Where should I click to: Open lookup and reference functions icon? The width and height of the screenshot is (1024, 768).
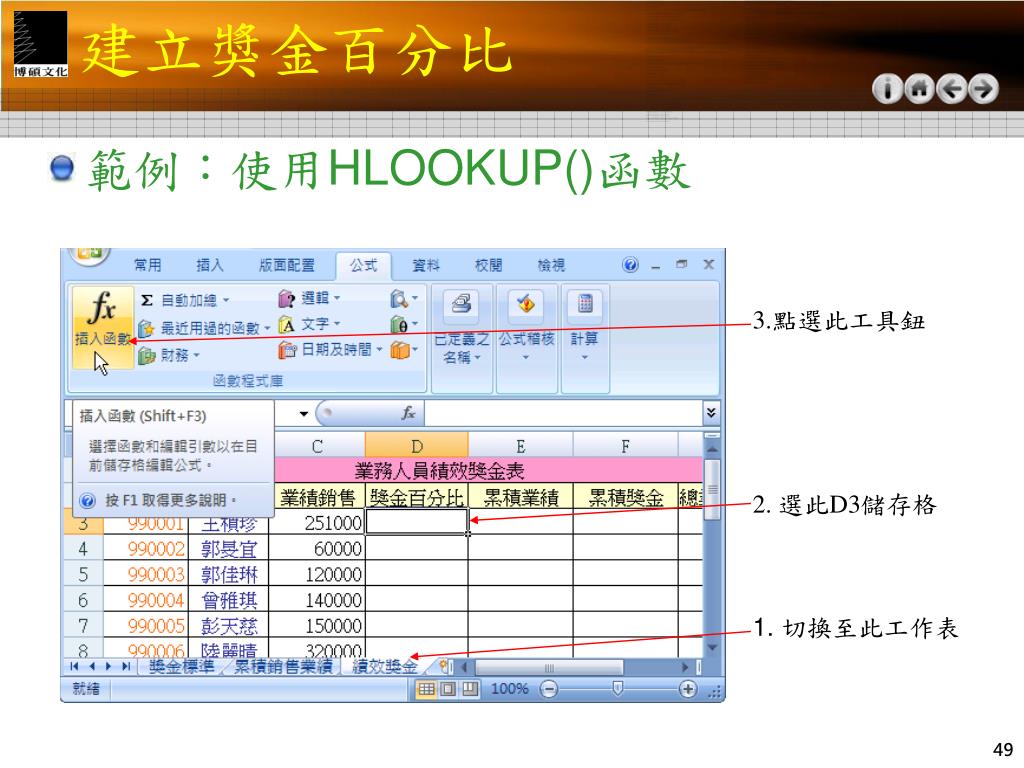tap(404, 299)
